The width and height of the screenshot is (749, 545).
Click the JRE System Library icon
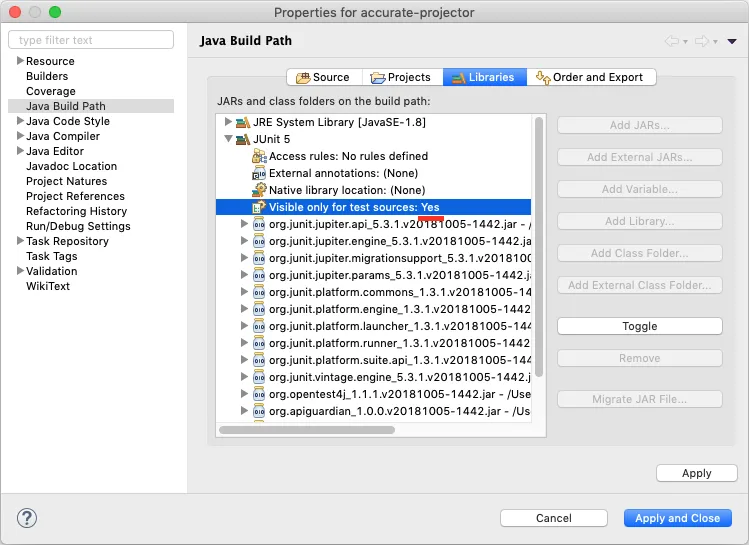[243, 123]
